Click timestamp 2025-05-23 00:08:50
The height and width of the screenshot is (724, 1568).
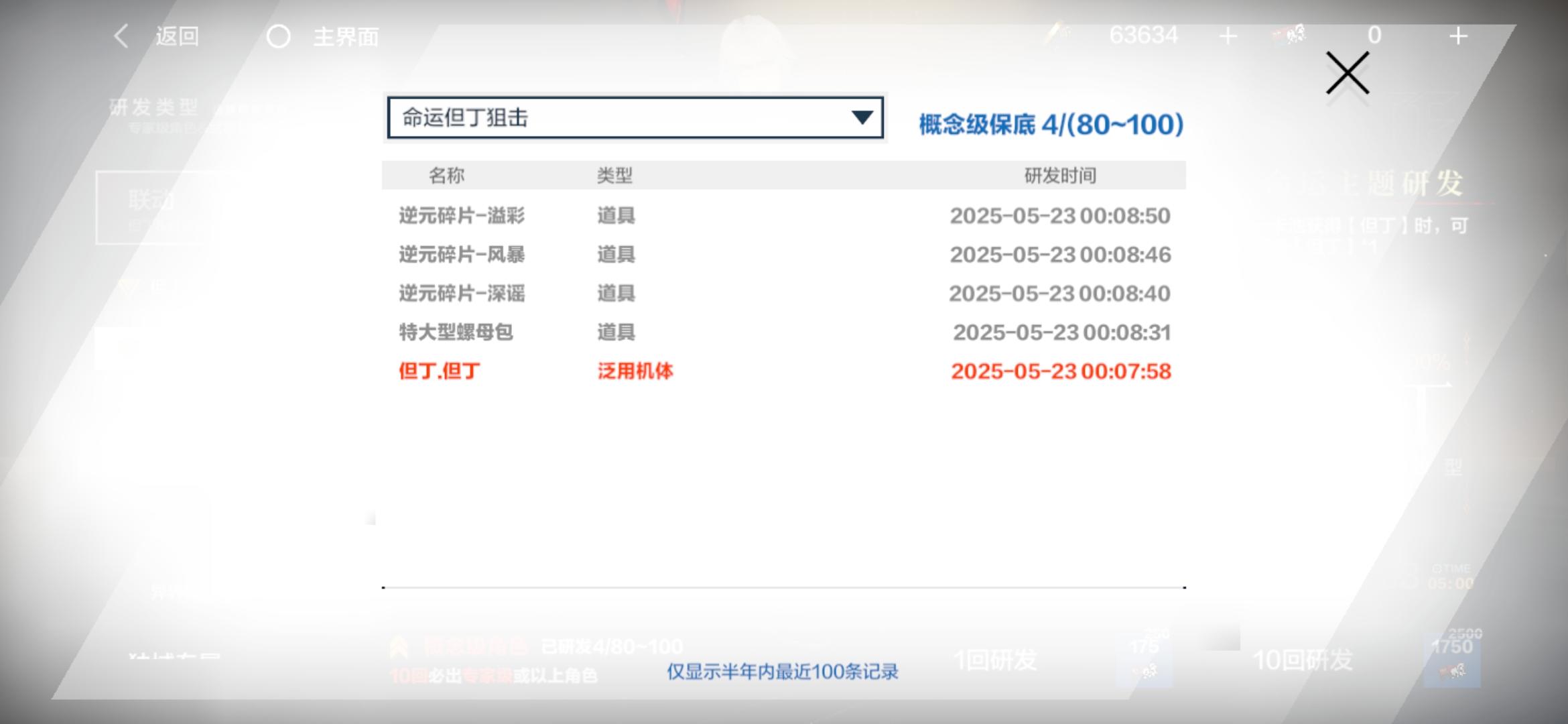click(1060, 216)
